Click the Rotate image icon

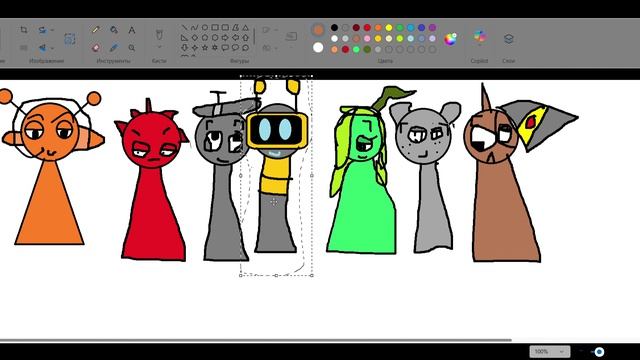[x=42, y=30]
